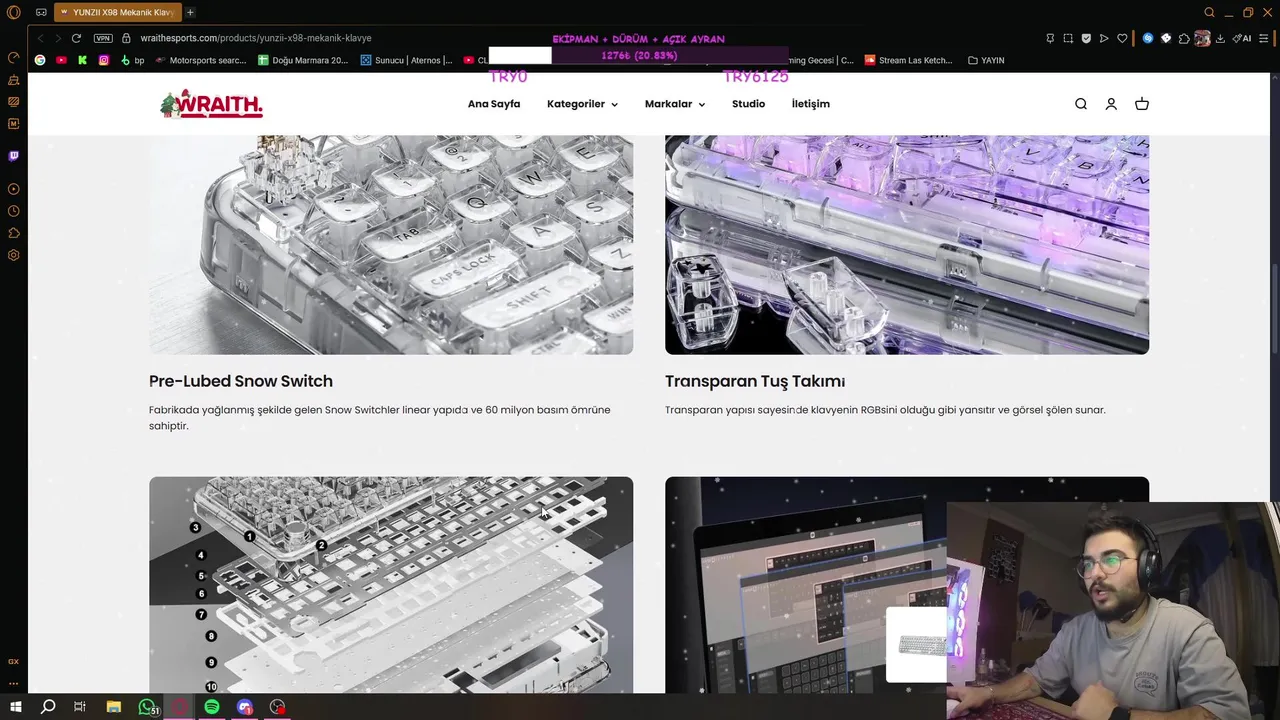Open Spotify from the taskbar
This screenshot has height=720, width=1280.
click(212, 707)
